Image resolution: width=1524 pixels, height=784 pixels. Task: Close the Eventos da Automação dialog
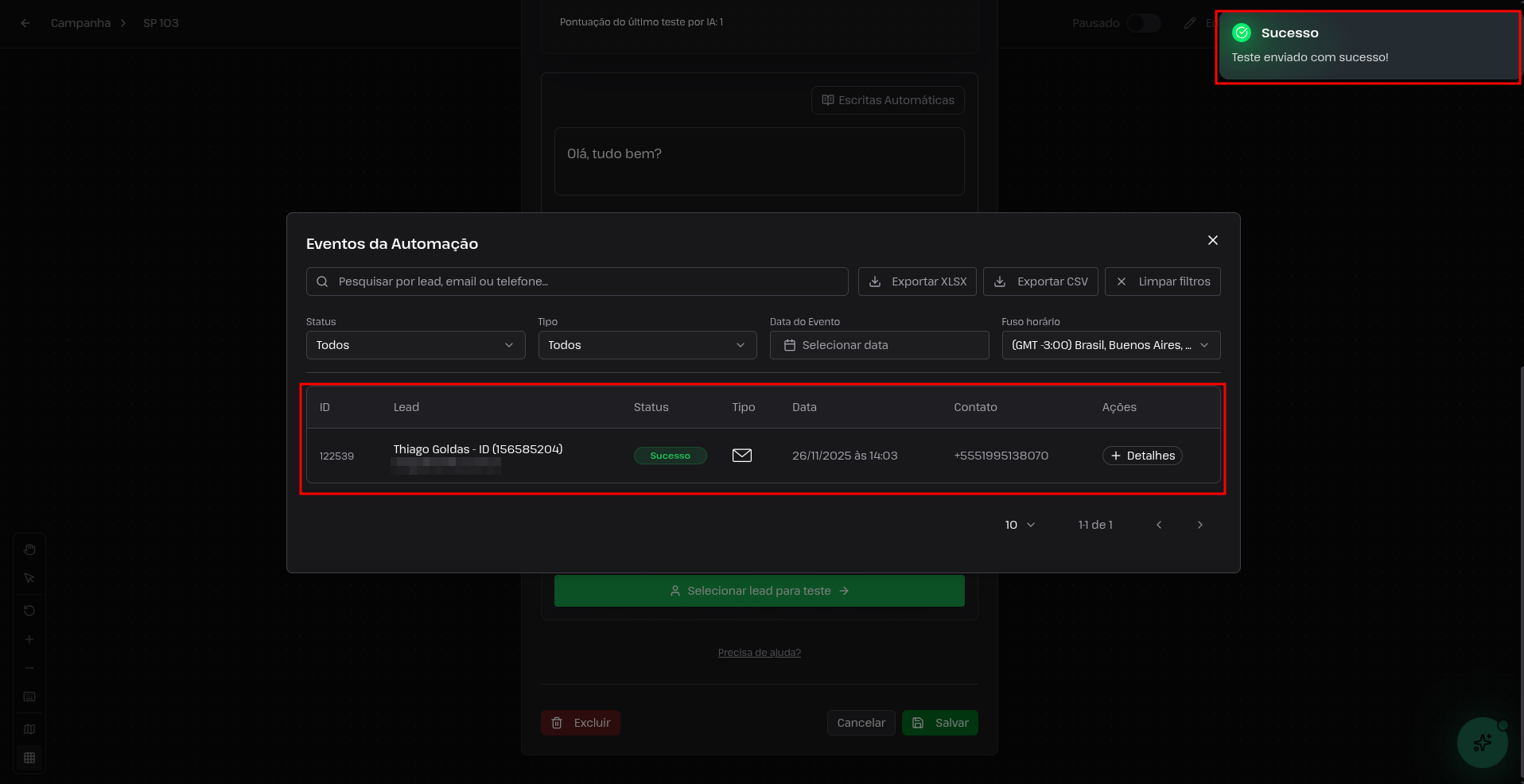point(1212,240)
